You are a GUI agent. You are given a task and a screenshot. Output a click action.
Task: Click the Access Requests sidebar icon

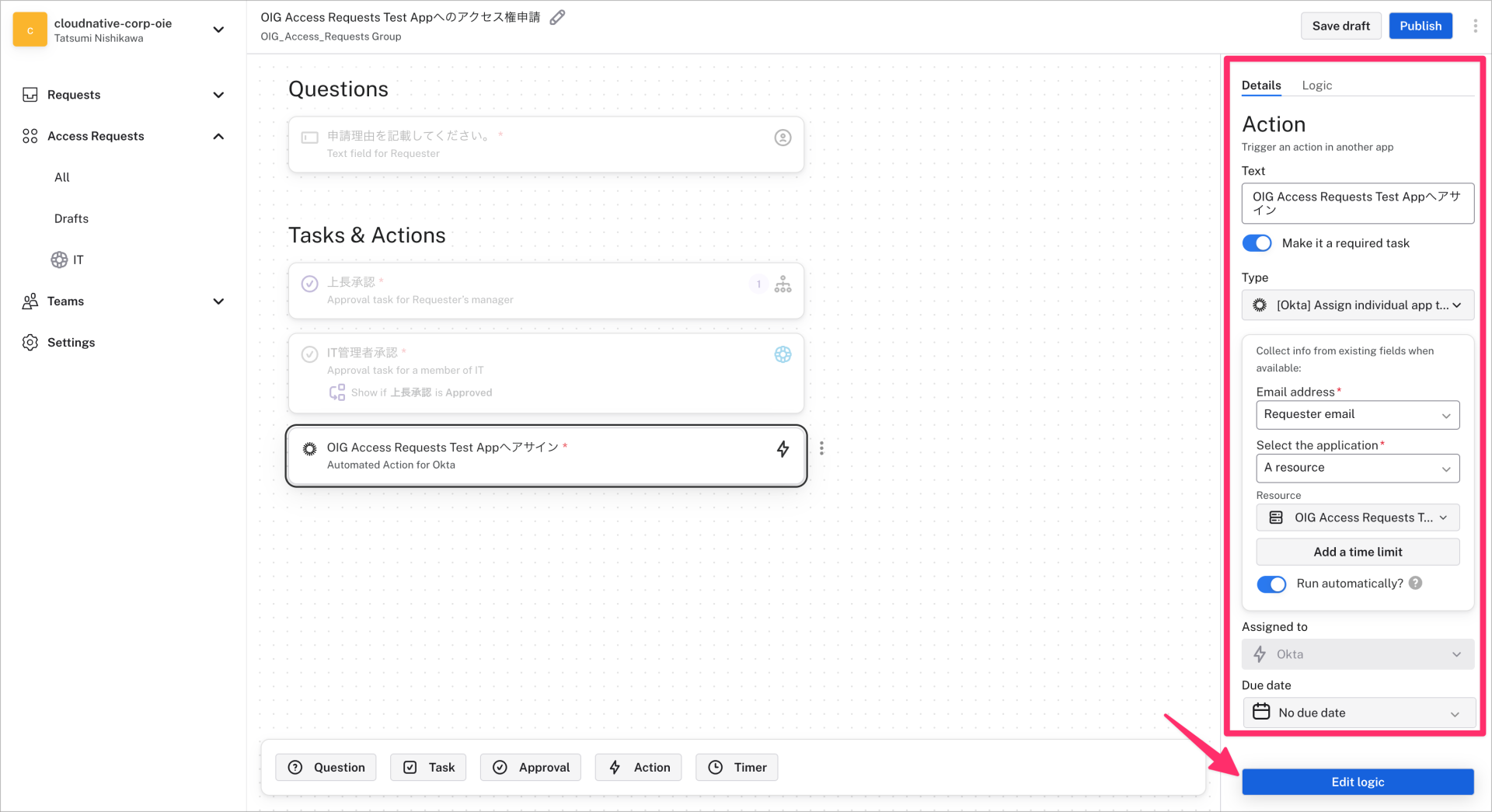pyautogui.click(x=30, y=135)
